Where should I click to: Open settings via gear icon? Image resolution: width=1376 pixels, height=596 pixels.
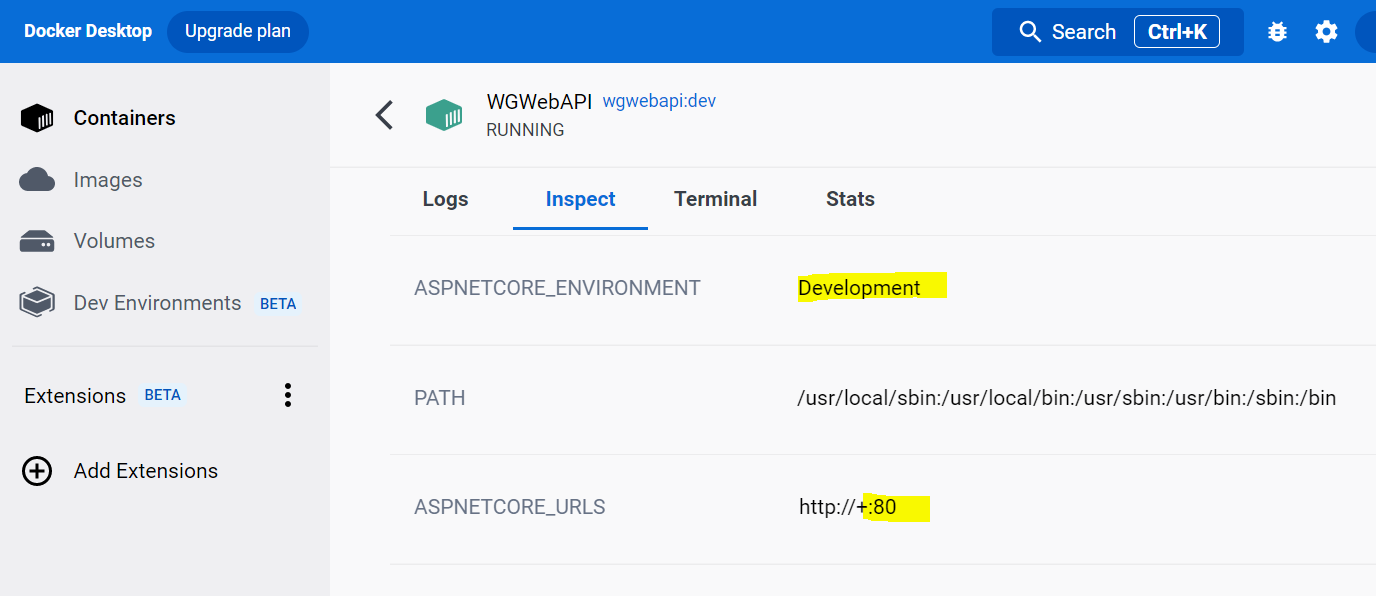(x=1326, y=32)
